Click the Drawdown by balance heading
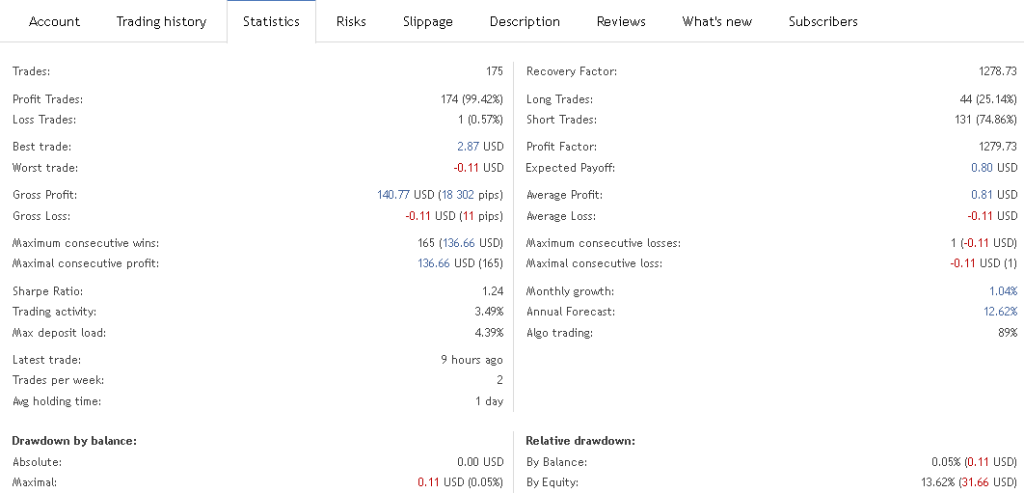The width and height of the screenshot is (1024, 493). (x=74, y=441)
